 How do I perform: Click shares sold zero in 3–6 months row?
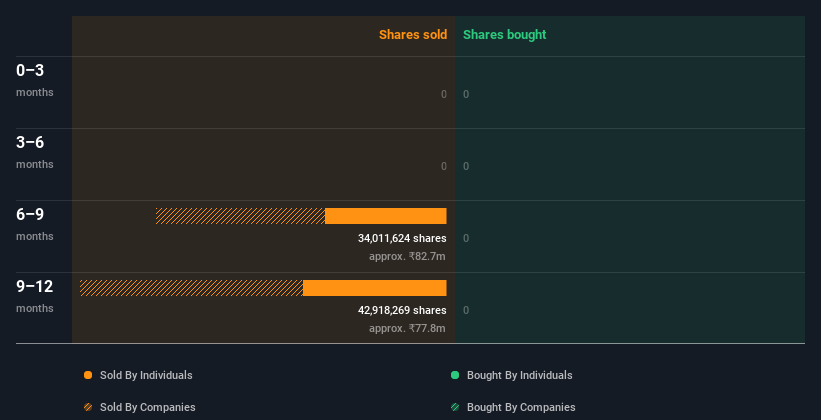[x=444, y=166]
